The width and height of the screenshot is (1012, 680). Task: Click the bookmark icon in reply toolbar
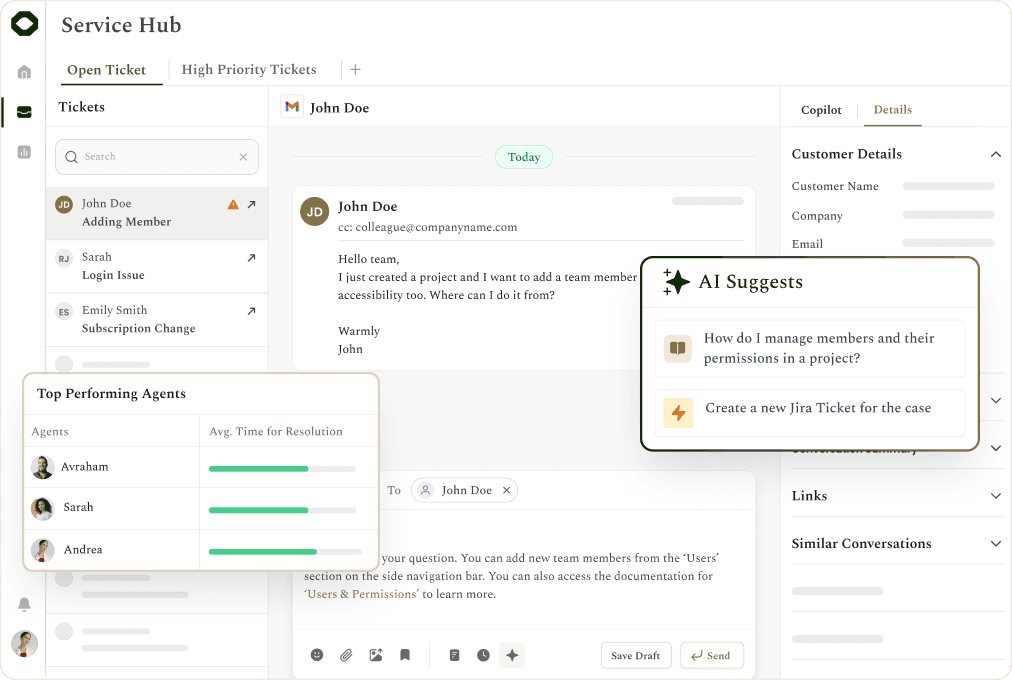(405, 655)
